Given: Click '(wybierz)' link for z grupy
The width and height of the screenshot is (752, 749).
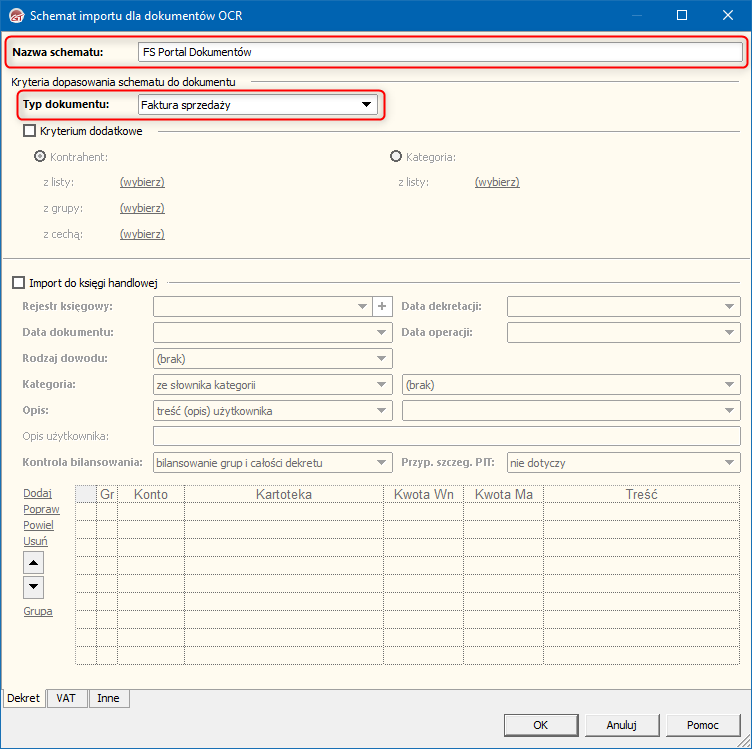Looking at the screenshot, I should click(142, 208).
